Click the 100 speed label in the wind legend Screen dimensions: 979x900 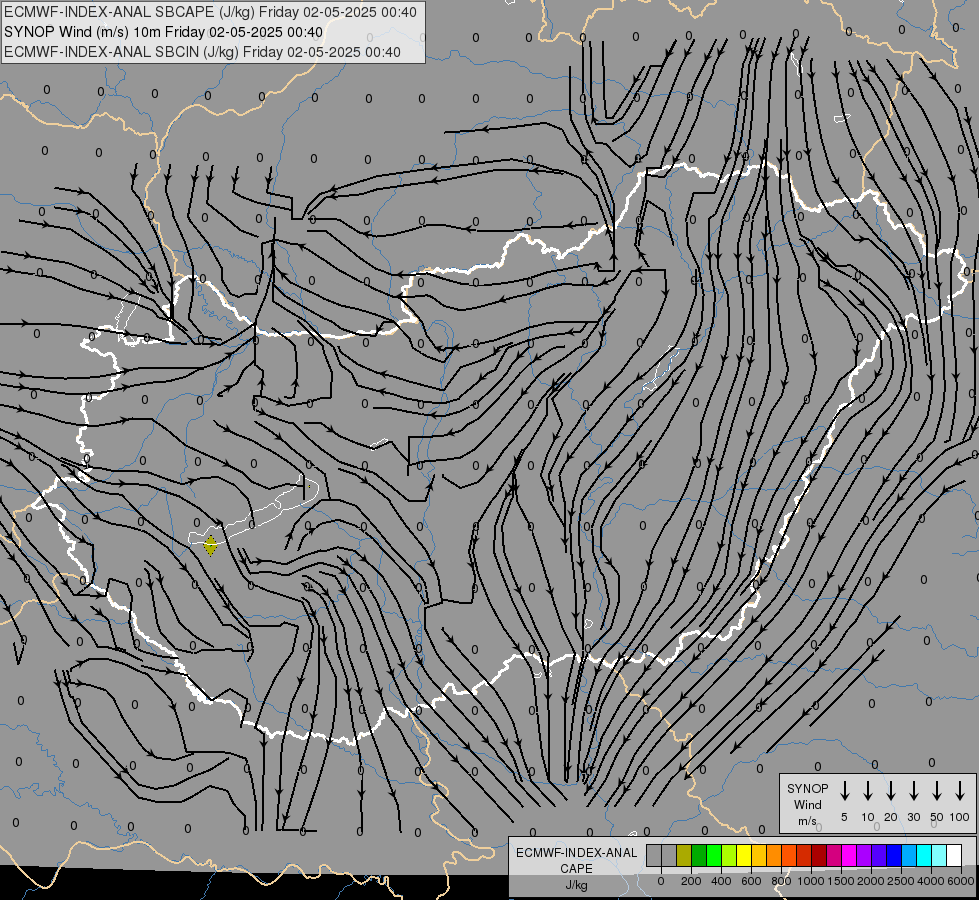[x=960, y=817]
